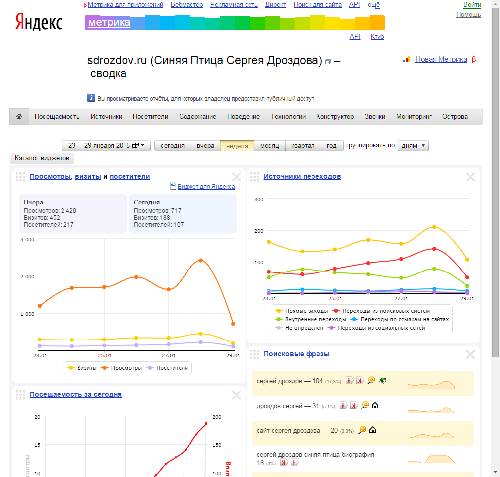This screenshot has height=477, width=500.
Task: Close the Просмотры, визиты и посетители widget
Action: click(x=236, y=177)
